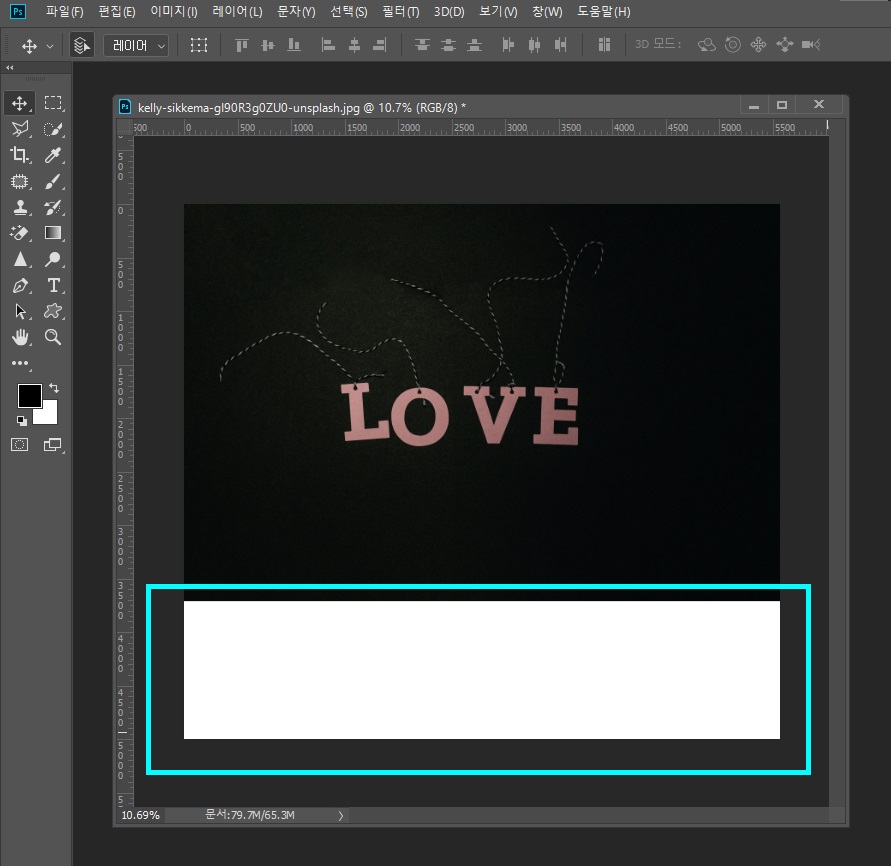Select the Custom Shape tool

point(53,311)
